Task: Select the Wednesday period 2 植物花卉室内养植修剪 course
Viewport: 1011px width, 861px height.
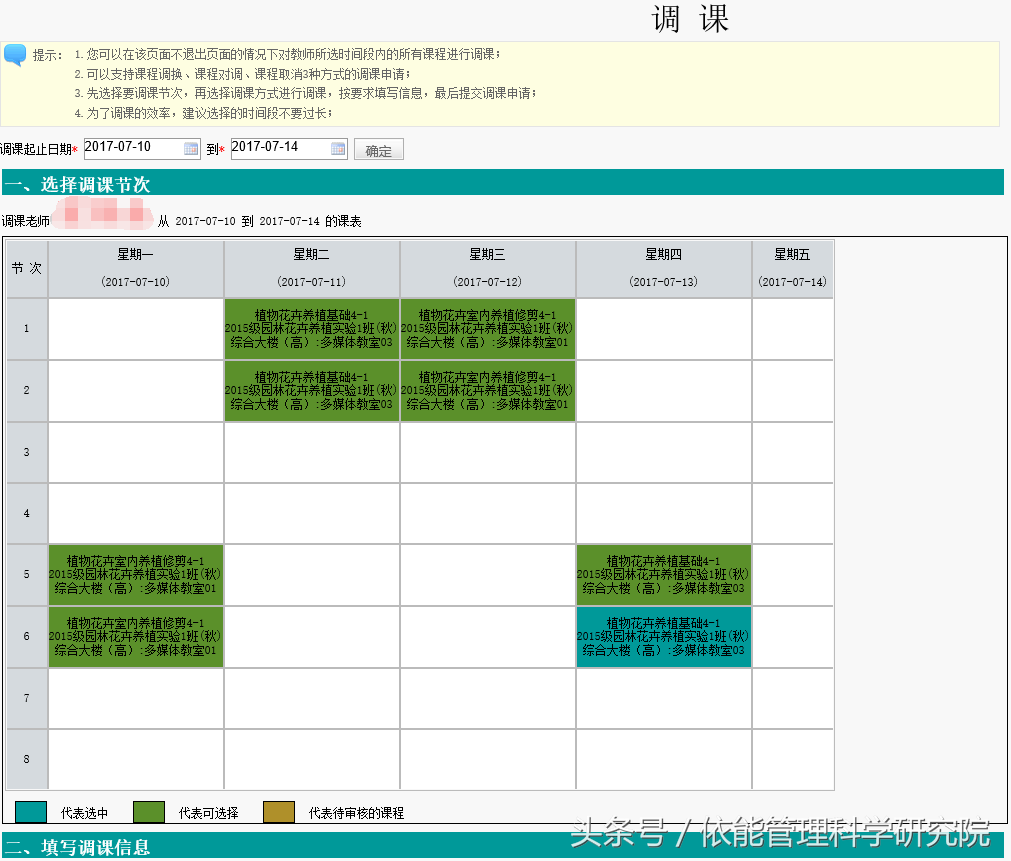Action: point(487,390)
